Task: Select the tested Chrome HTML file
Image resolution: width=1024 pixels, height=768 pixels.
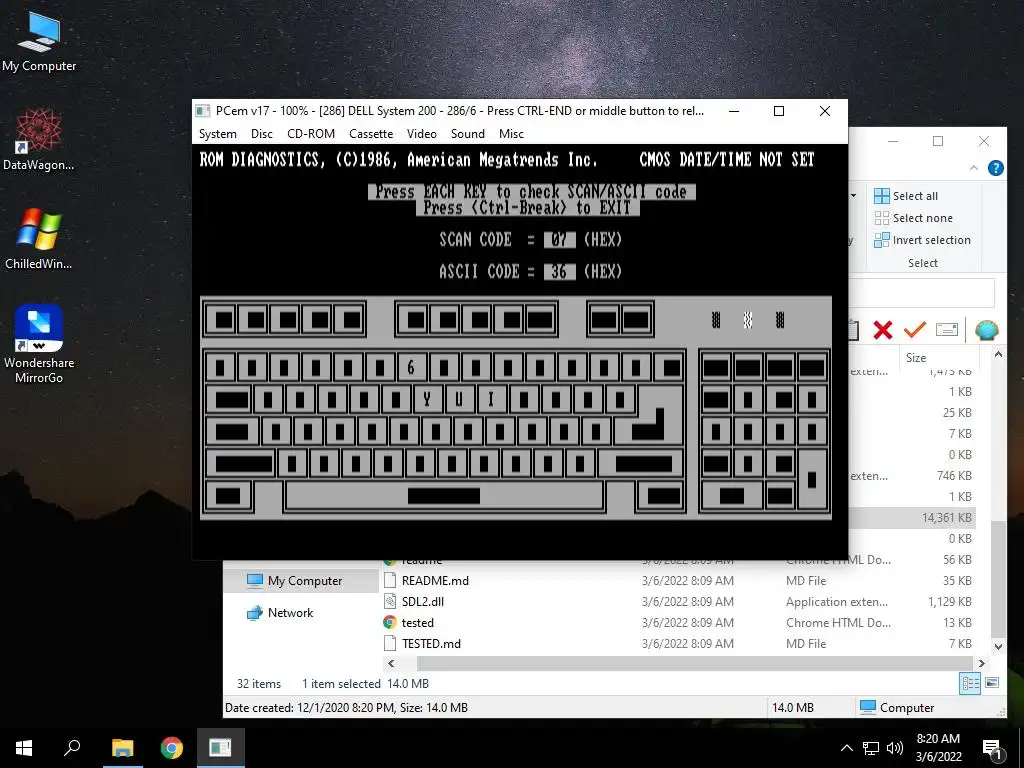Action: (x=417, y=622)
